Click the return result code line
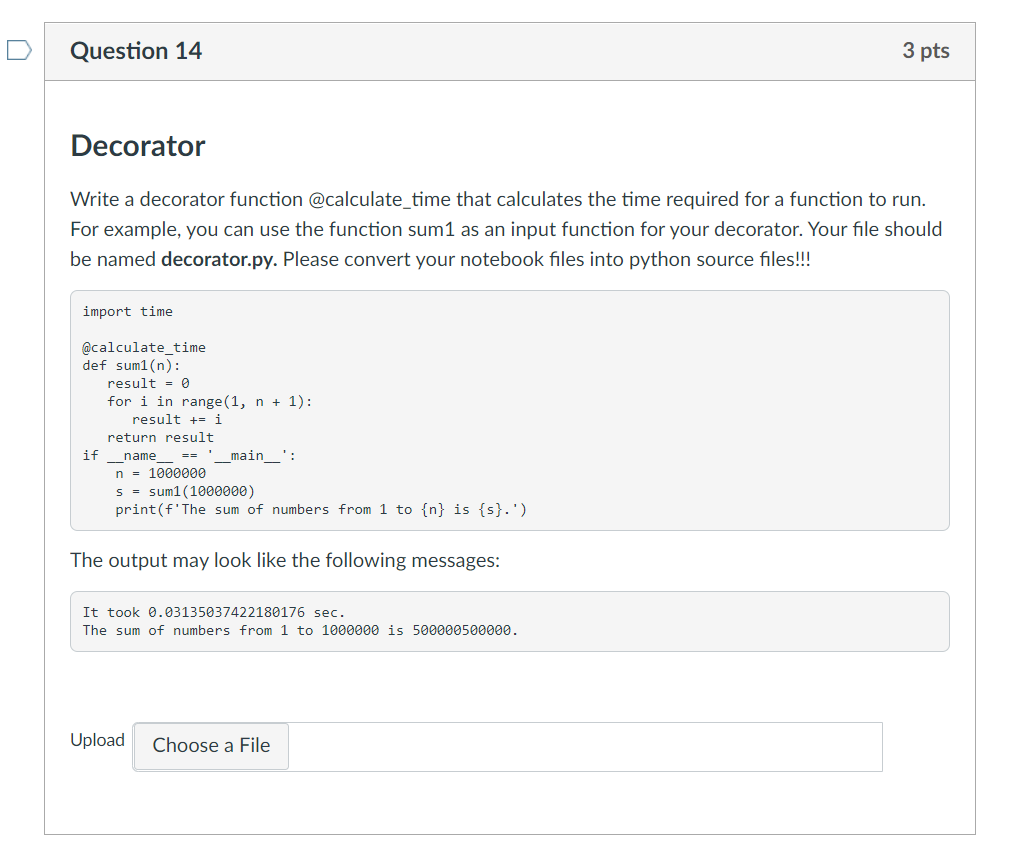The height and width of the screenshot is (851, 1036). pyautogui.click(x=161, y=437)
